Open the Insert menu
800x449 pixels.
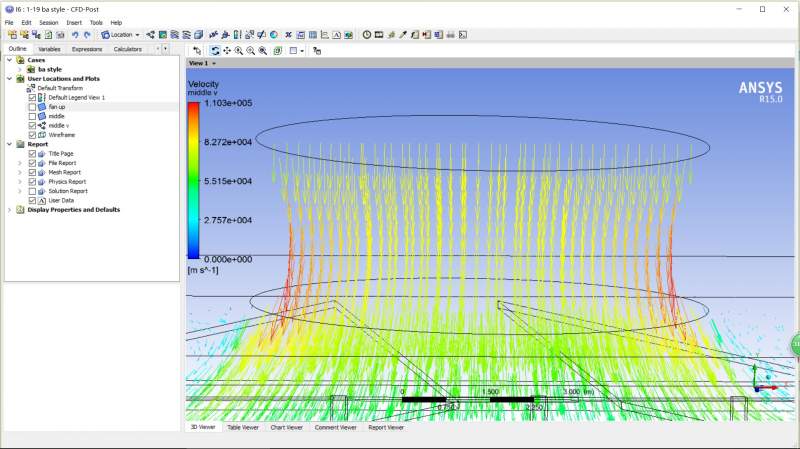(74, 22)
